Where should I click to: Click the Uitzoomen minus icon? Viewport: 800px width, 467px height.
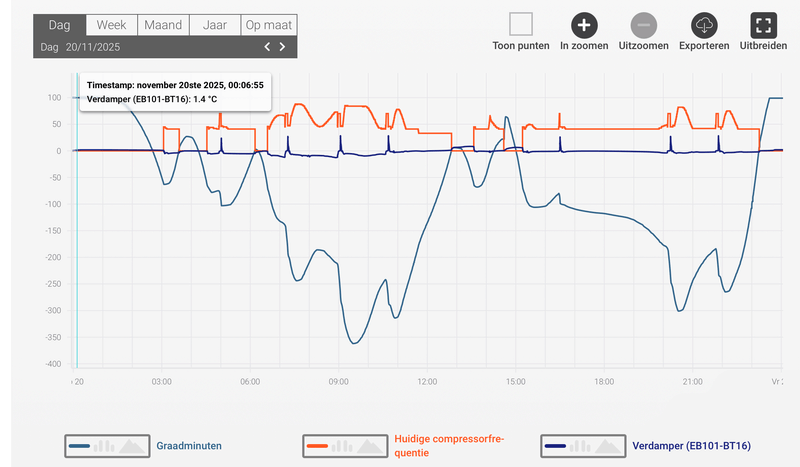(x=643, y=25)
